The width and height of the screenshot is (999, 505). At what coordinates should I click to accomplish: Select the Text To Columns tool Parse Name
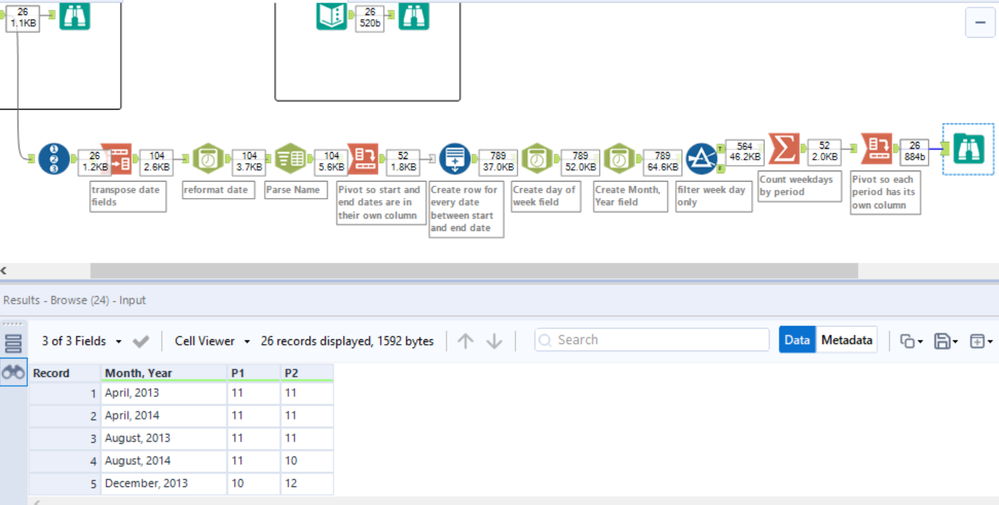(x=291, y=159)
